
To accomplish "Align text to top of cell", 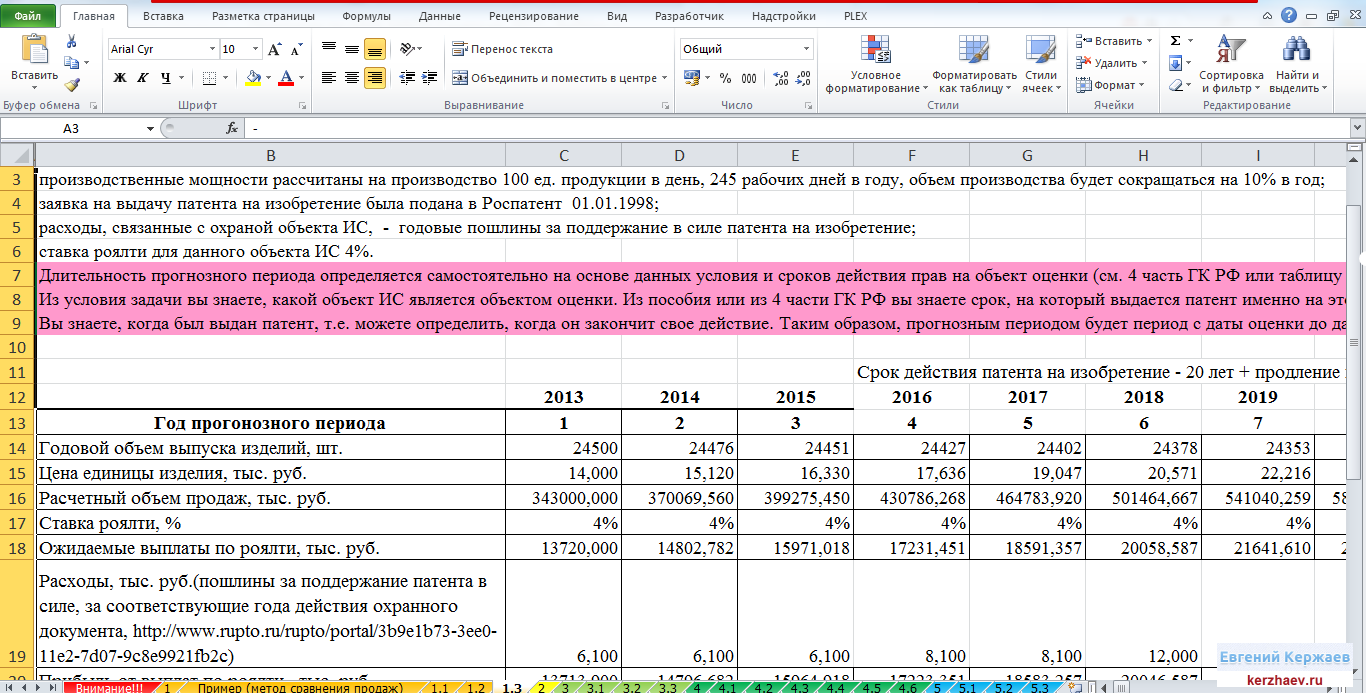I will pyautogui.click(x=329, y=49).
